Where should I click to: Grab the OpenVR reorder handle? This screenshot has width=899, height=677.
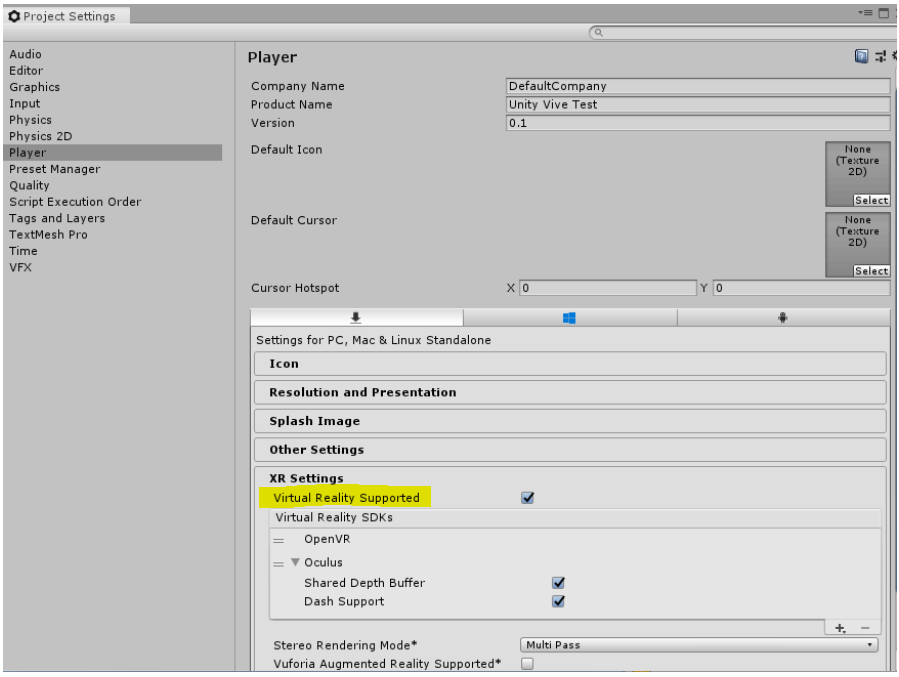pyautogui.click(x=279, y=541)
